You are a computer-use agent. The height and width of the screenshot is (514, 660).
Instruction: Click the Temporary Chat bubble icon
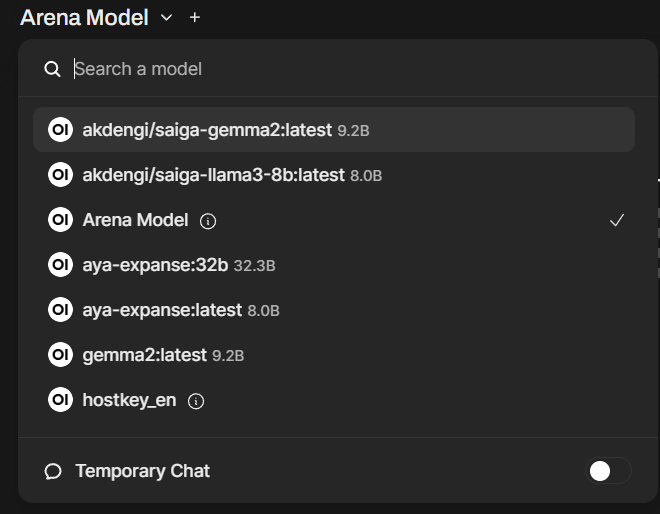(53, 471)
